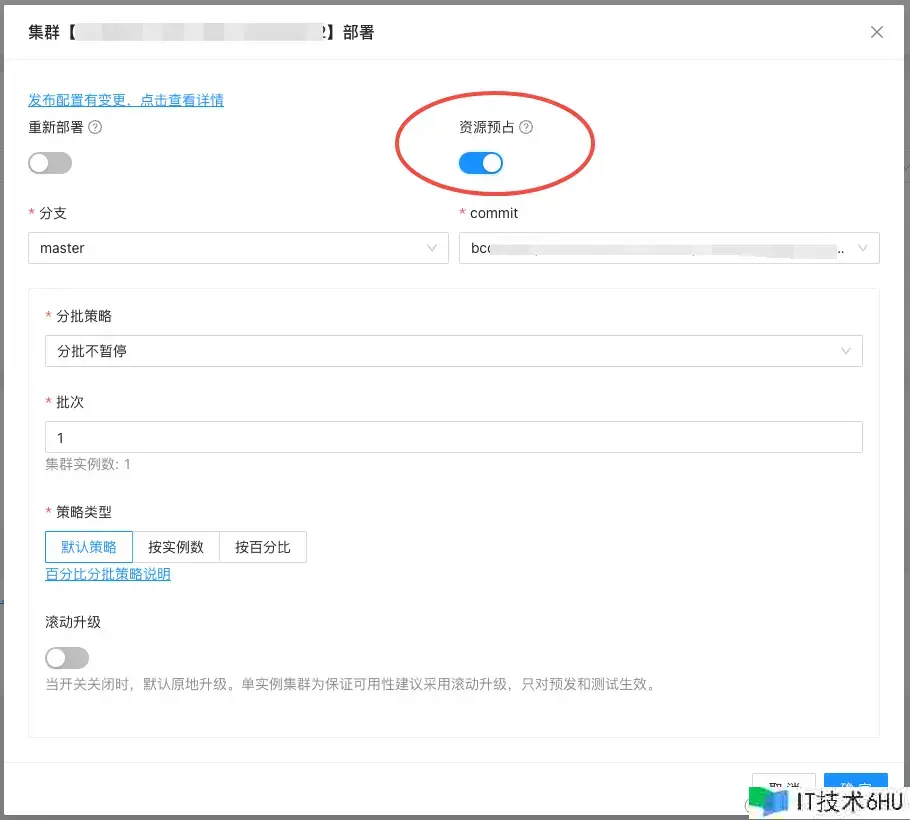
Task: Choose the 按百分比 strategy type
Action: coord(263,547)
